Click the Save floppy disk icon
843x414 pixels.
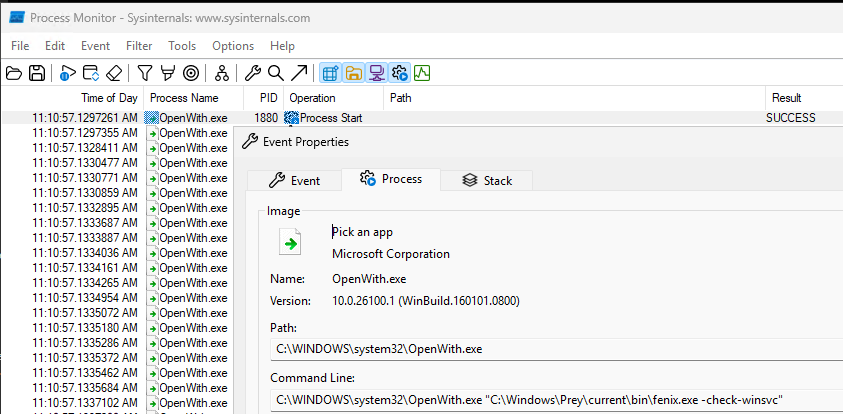37,73
